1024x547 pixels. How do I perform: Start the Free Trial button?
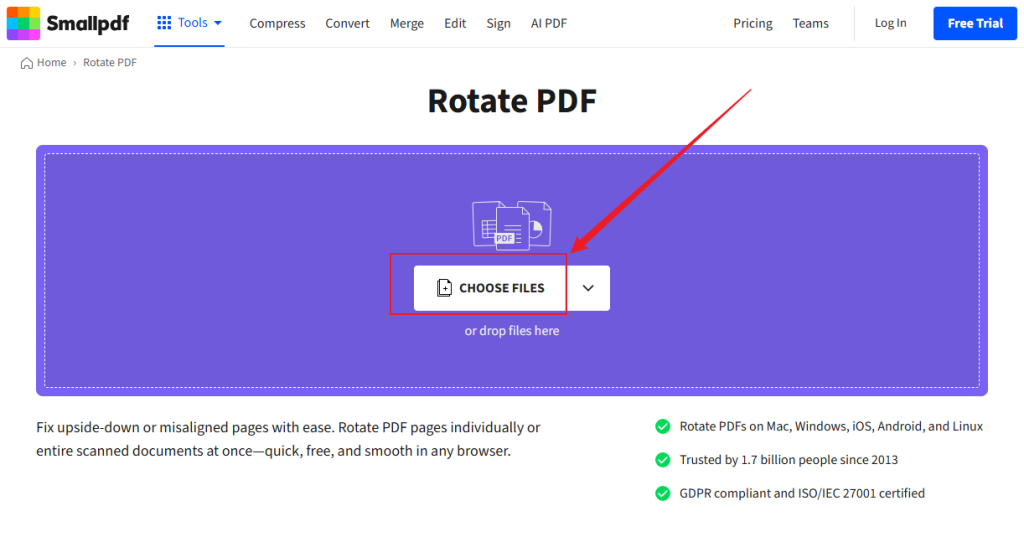[975, 23]
